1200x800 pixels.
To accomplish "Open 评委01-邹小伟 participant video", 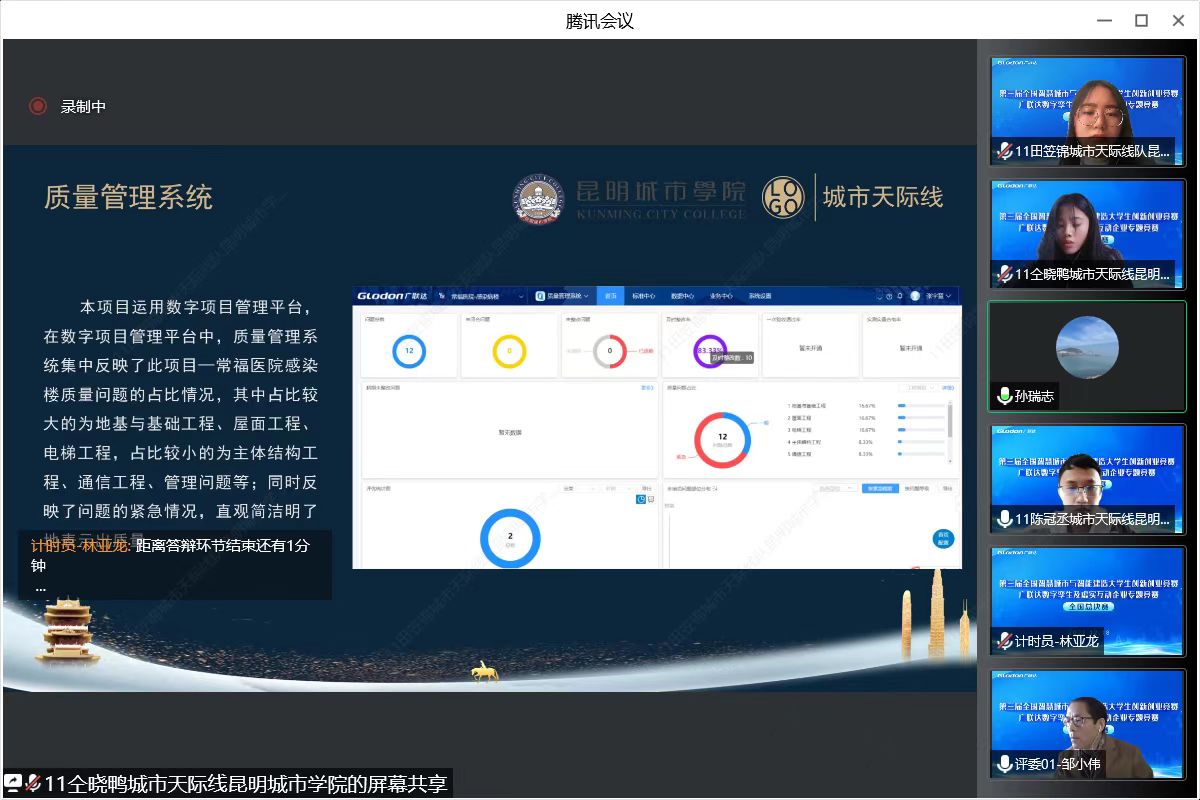I will tap(1087, 724).
